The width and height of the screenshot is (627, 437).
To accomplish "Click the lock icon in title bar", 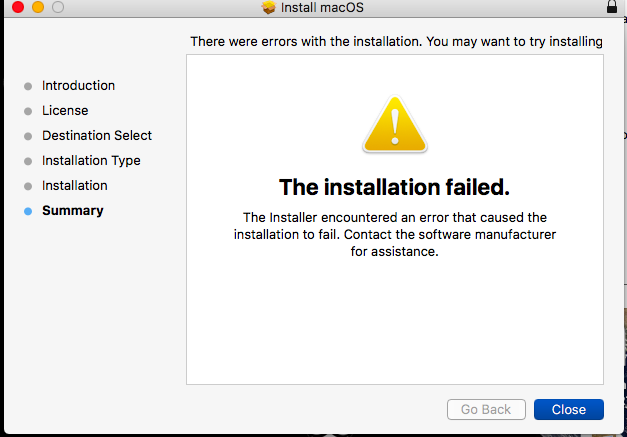I will click(x=612, y=7).
